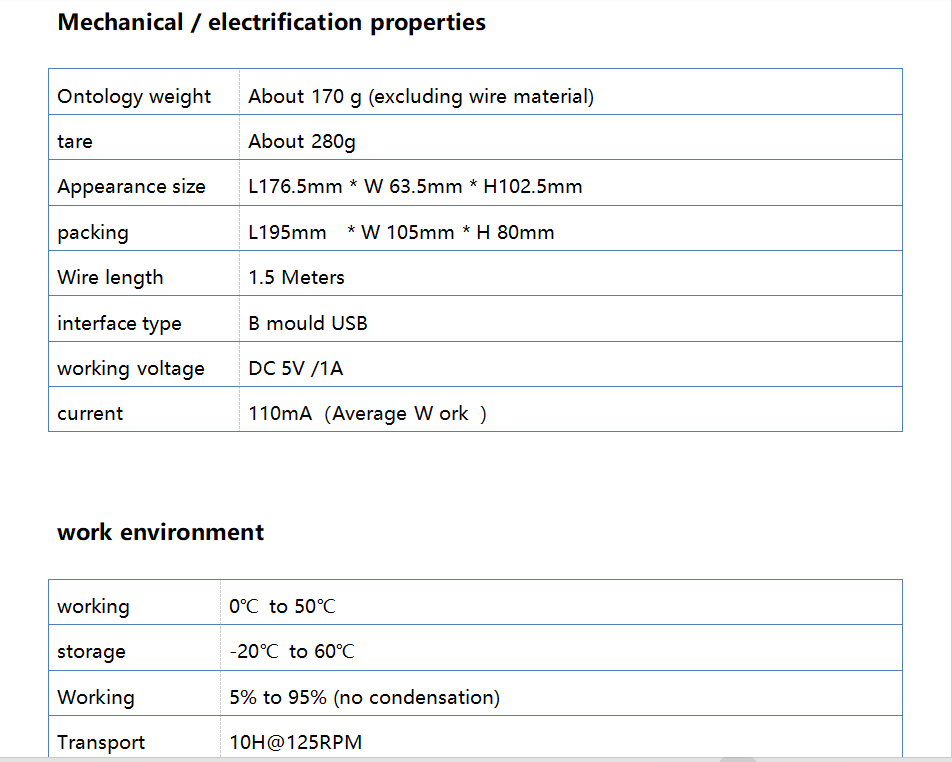Click the '110mA (Average W ork)' current value
Screen dimensions: 952x762
pos(367,414)
